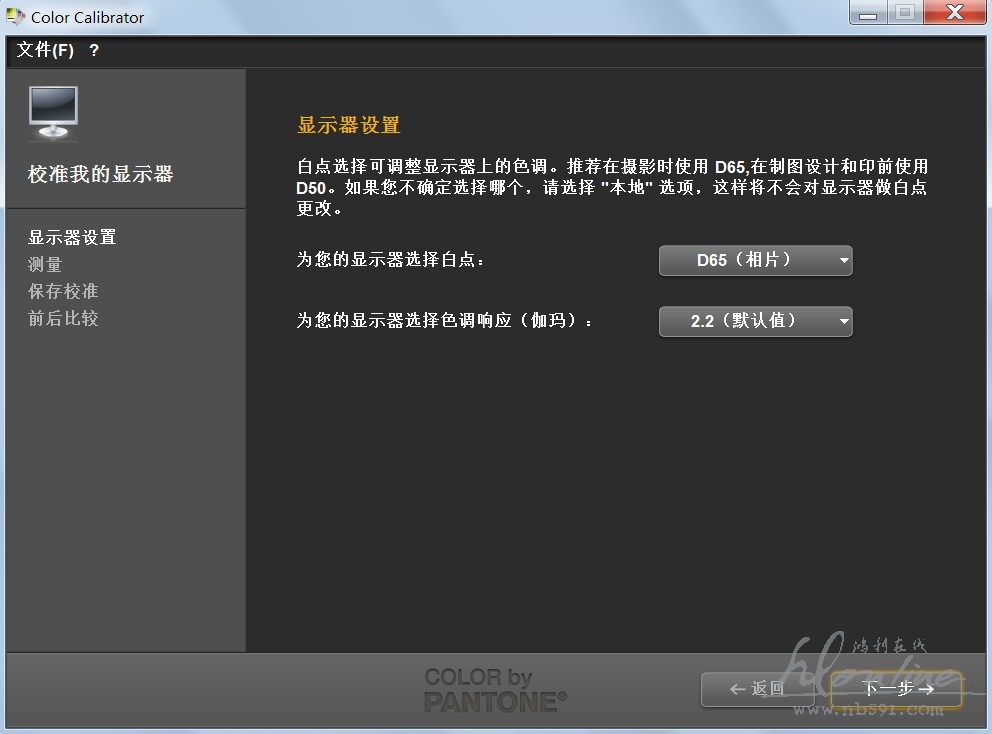This screenshot has height=734, width=992.
Task: Click the 下一步 next button
Action: pos(896,689)
